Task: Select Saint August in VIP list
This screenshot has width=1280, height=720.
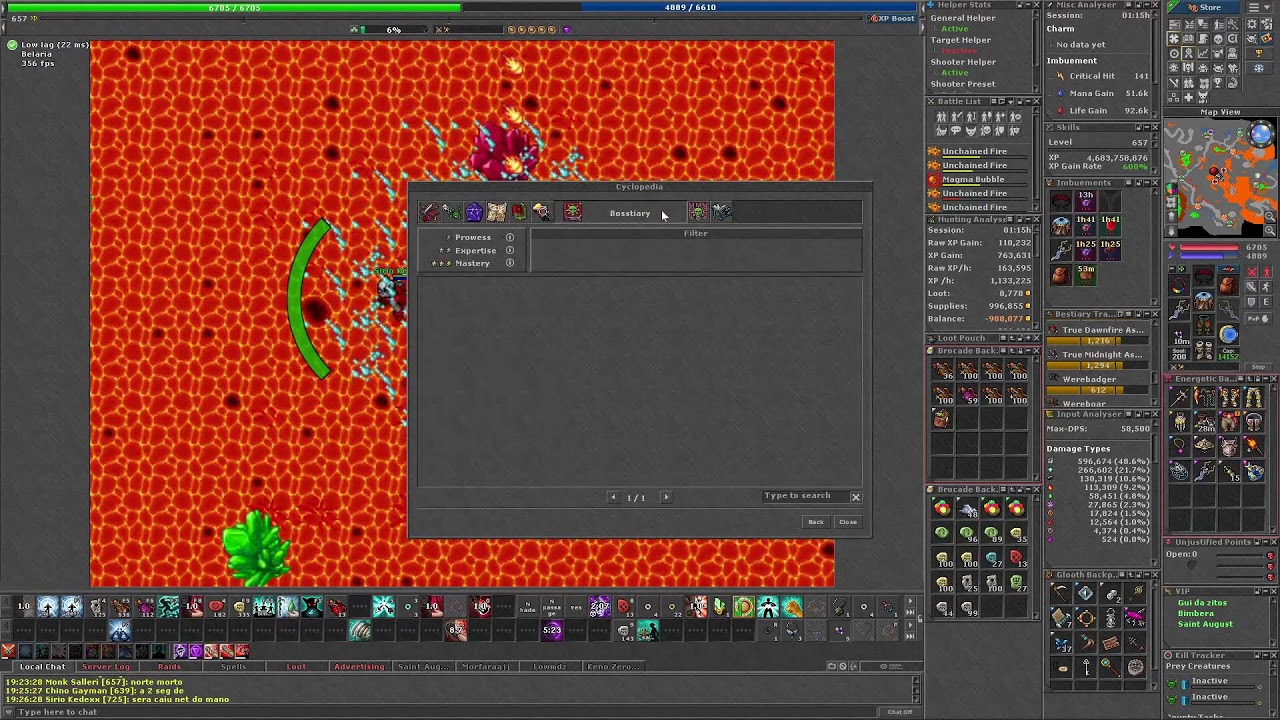Action: pos(1205,624)
